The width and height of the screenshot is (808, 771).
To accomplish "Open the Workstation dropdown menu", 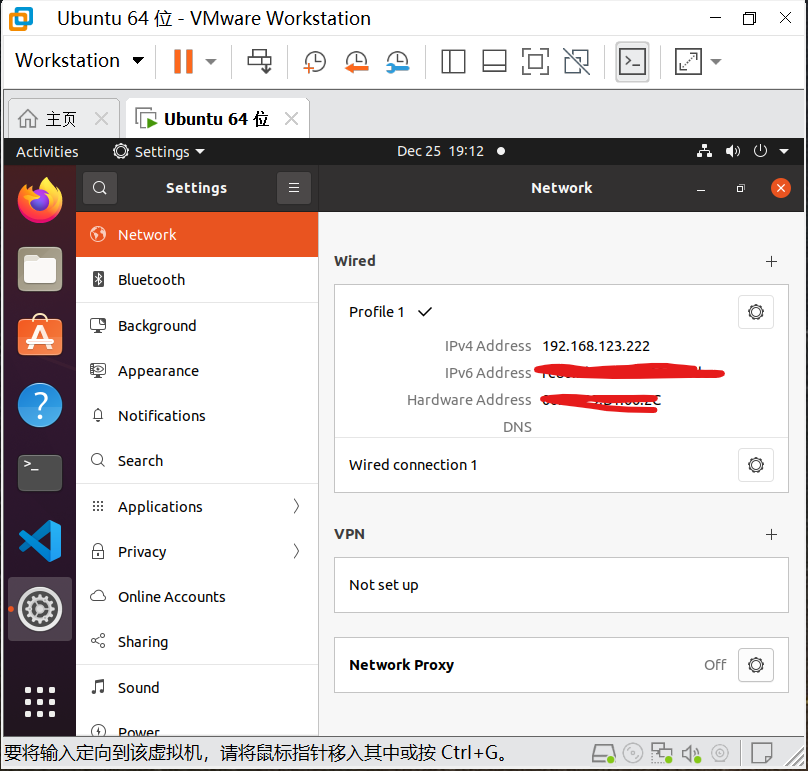I will pos(79,61).
